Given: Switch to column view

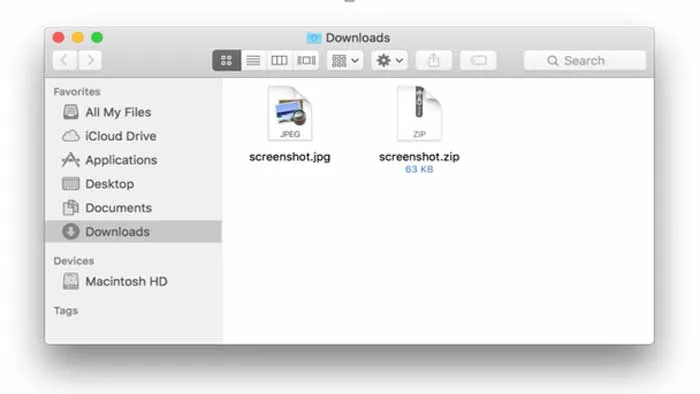Looking at the screenshot, I should (x=279, y=60).
